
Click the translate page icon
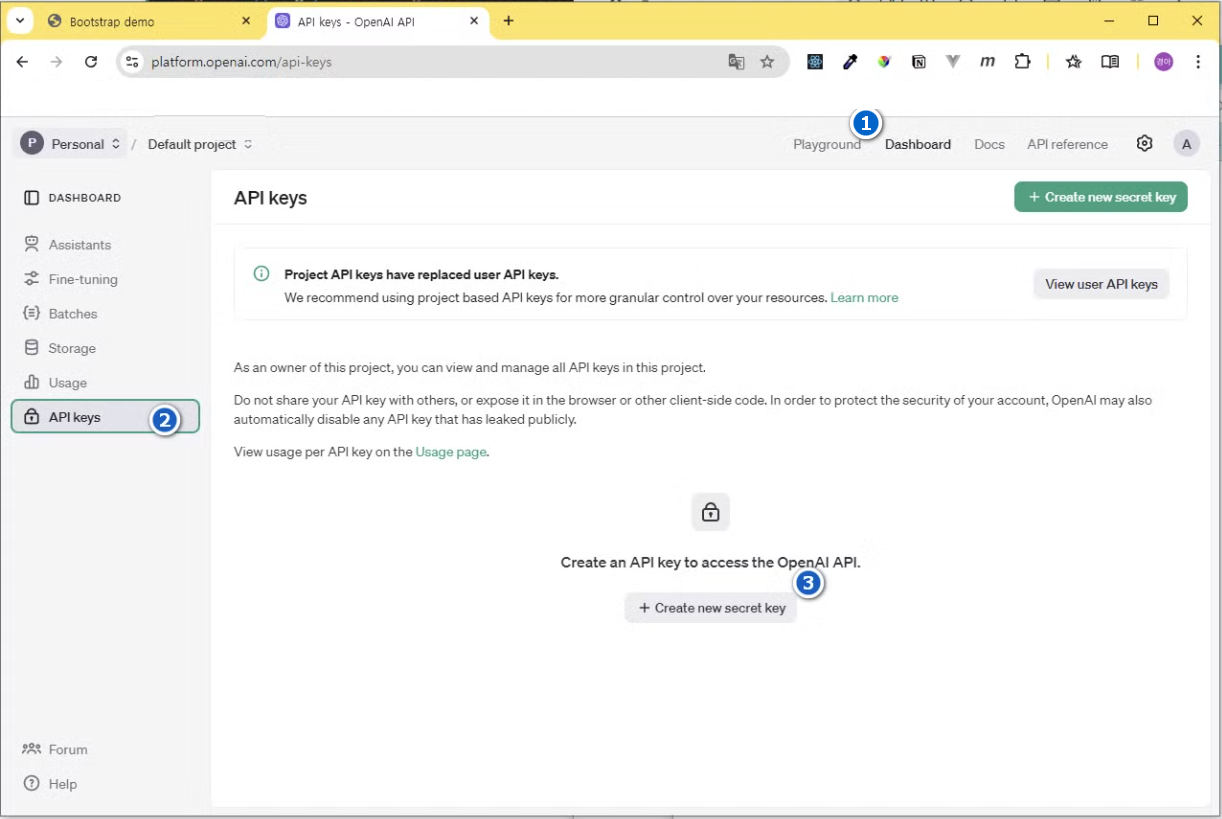(737, 62)
